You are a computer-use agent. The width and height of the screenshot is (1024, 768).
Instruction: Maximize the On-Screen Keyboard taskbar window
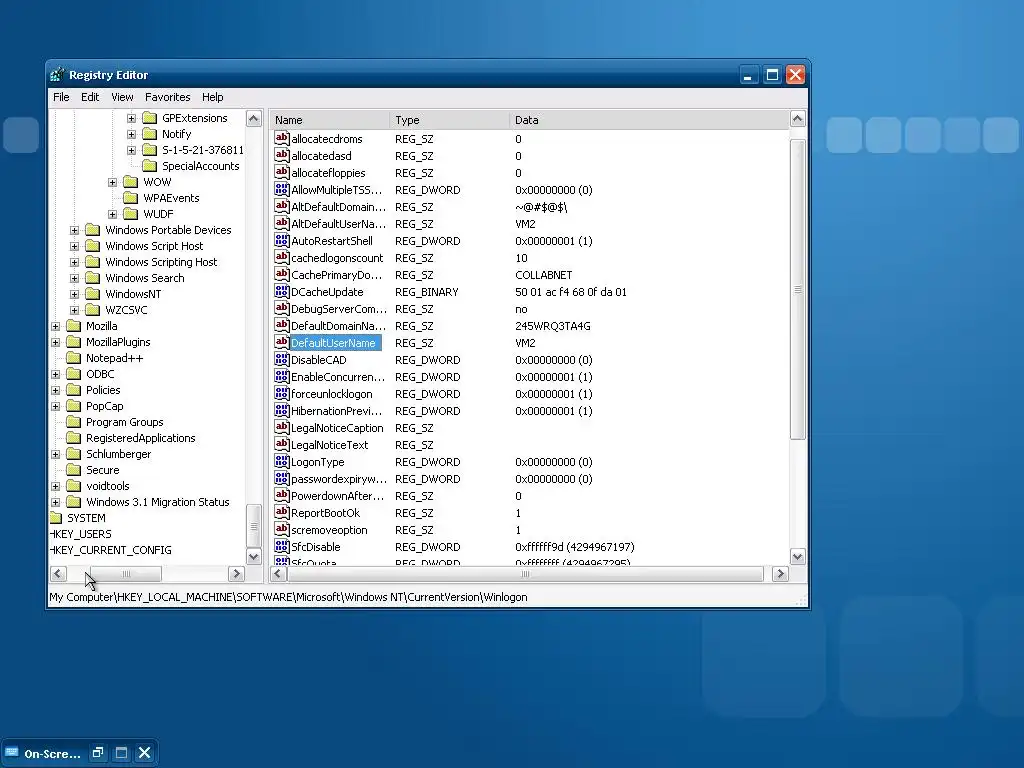pyautogui.click(x=121, y=753)
